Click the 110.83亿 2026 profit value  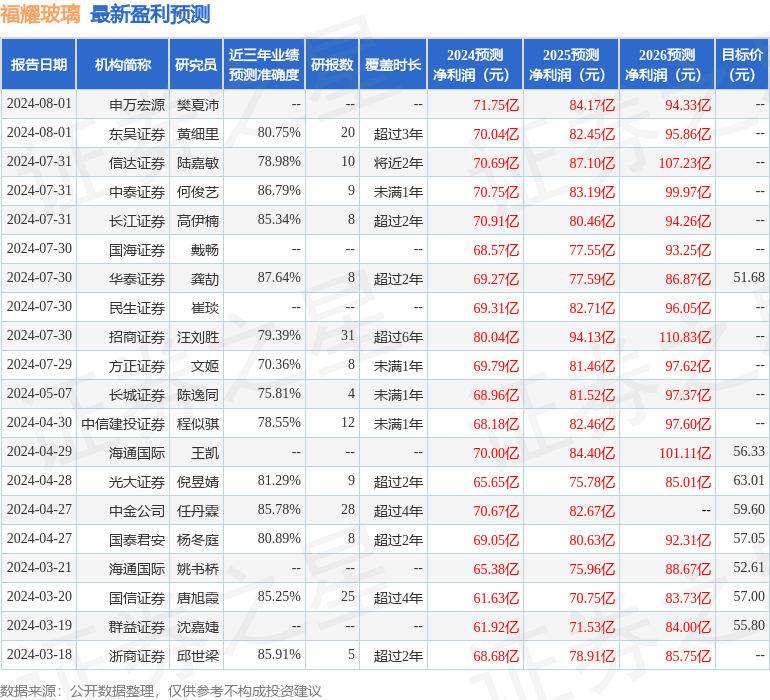tap(685, 337)
